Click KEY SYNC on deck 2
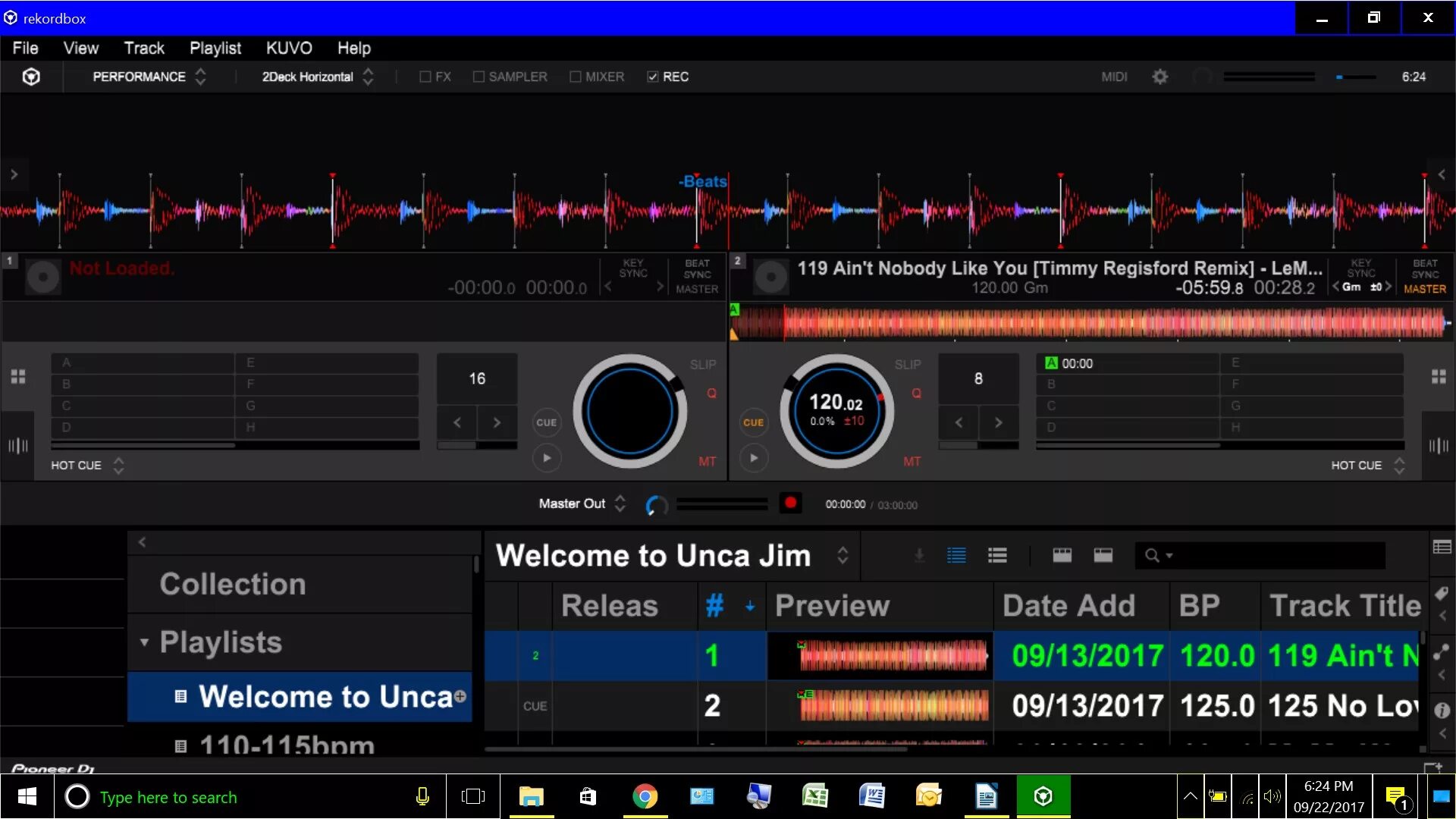The image size is (1456, 819). pos(1361,268)
